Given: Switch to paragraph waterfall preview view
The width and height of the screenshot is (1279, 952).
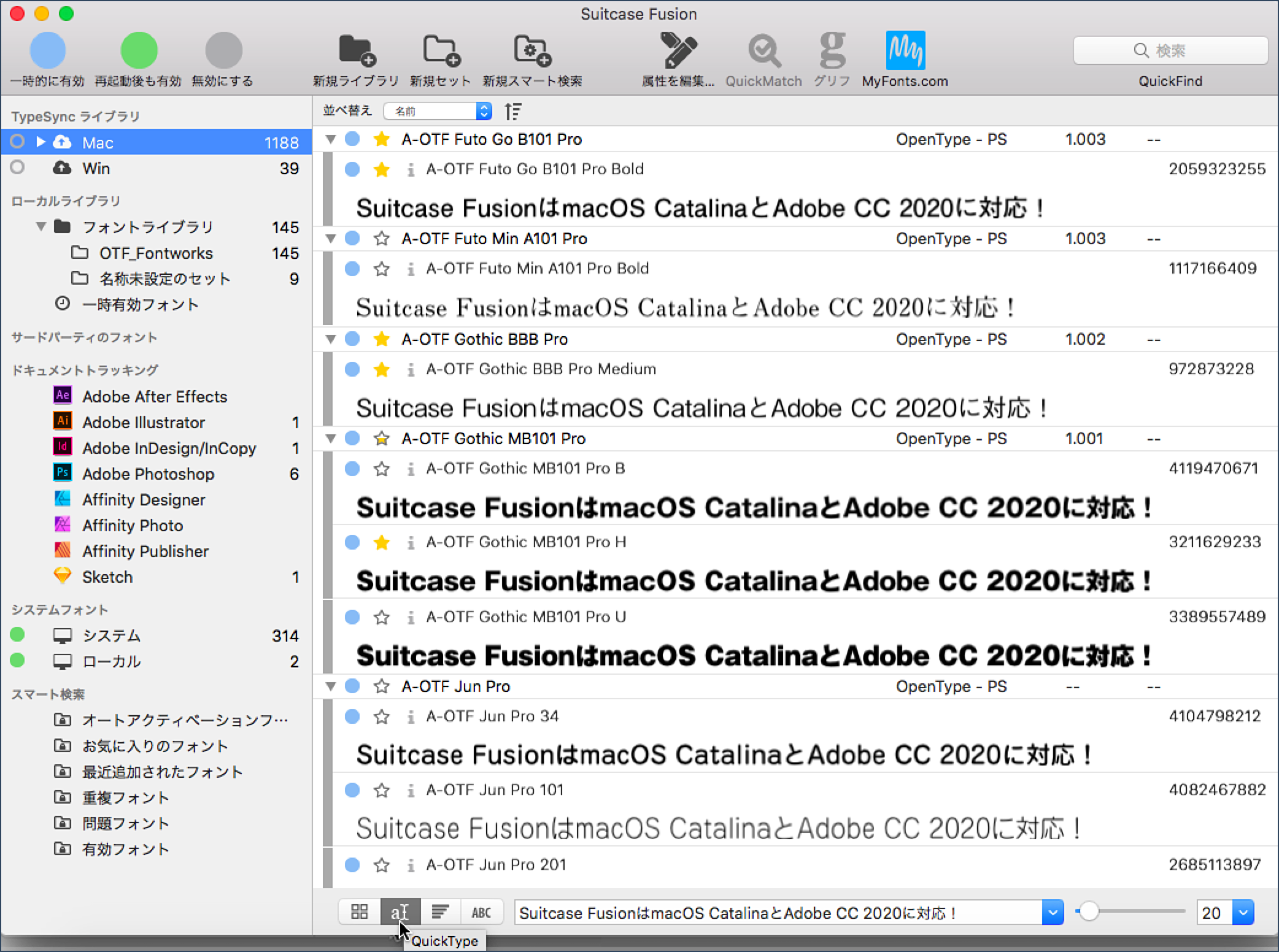Looking at the screenshot, I should pyautogui.click(x=441, y=912).
